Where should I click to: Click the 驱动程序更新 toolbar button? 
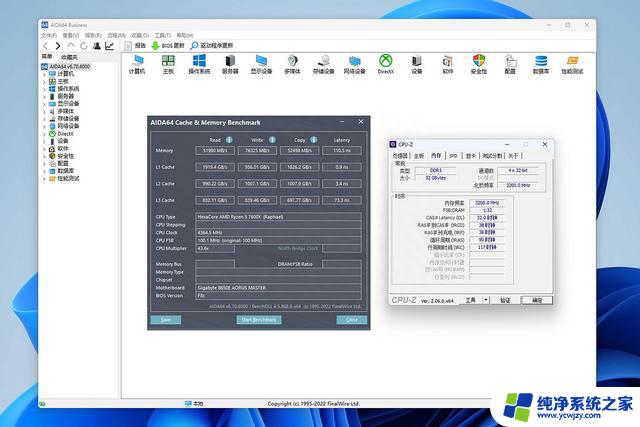[x=211, y=46]
